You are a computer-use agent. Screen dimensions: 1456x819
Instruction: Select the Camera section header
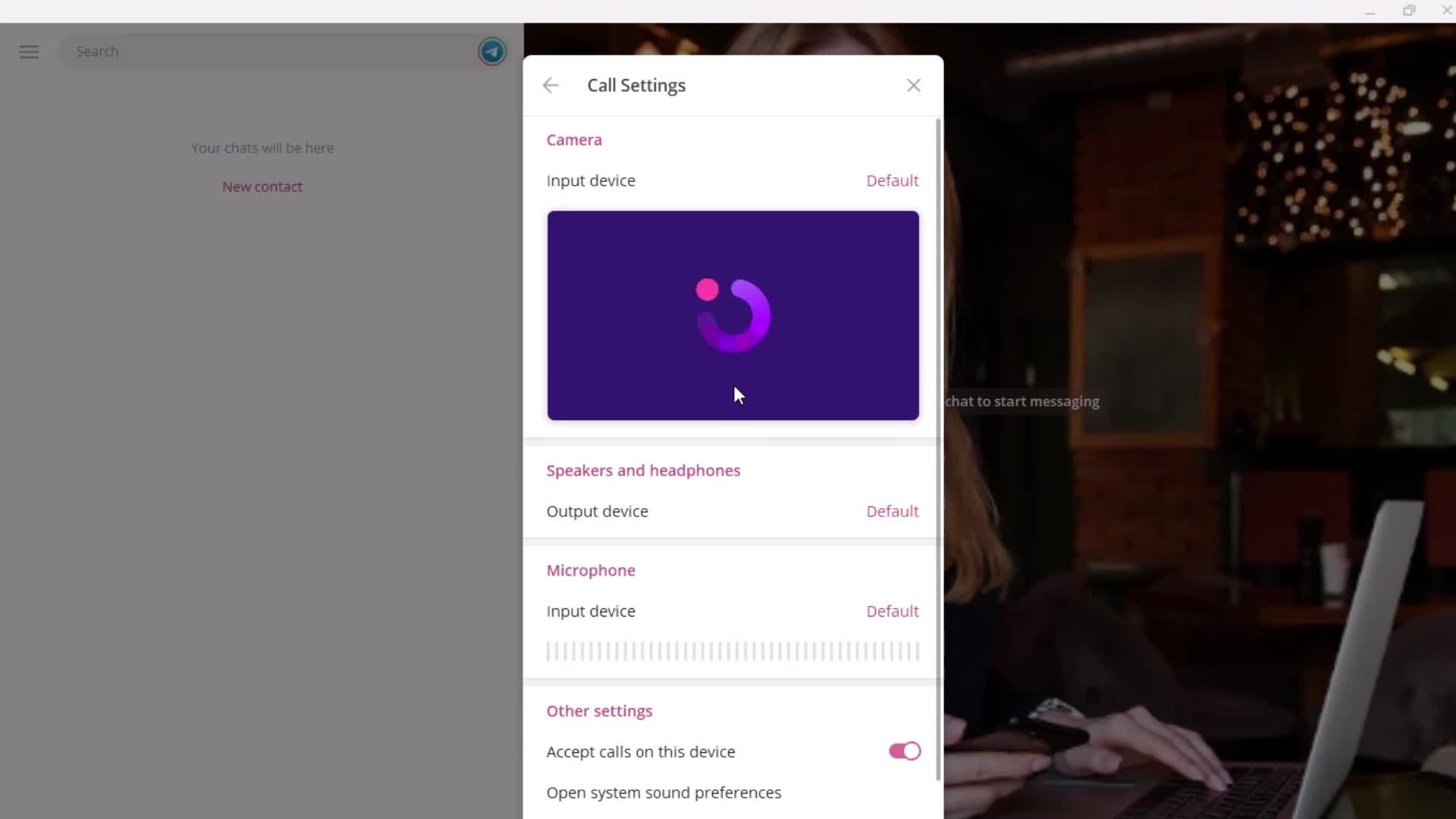(x=574, y=139)
